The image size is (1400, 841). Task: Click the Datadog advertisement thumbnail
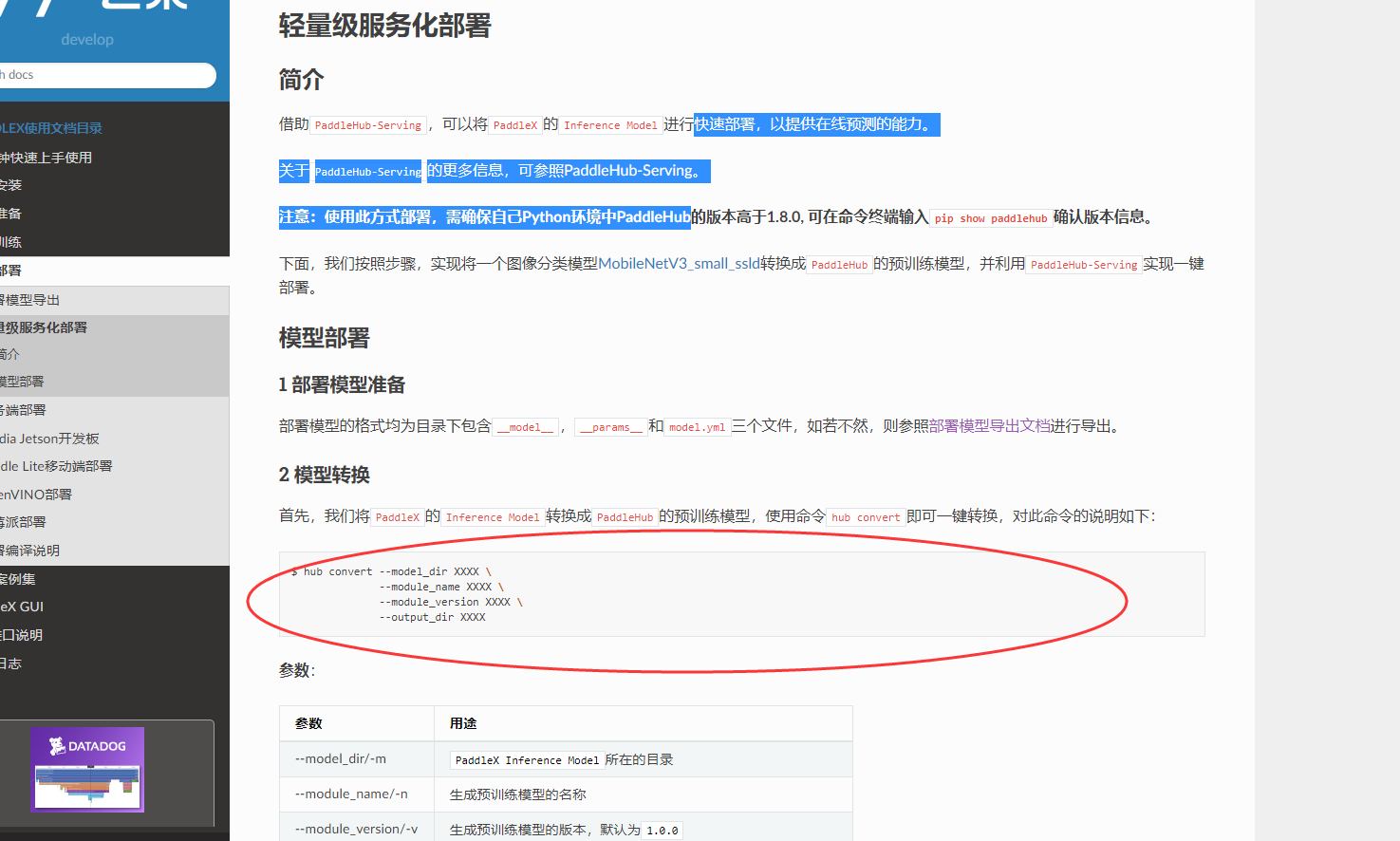pyautogui.click(x=87, y=770)
